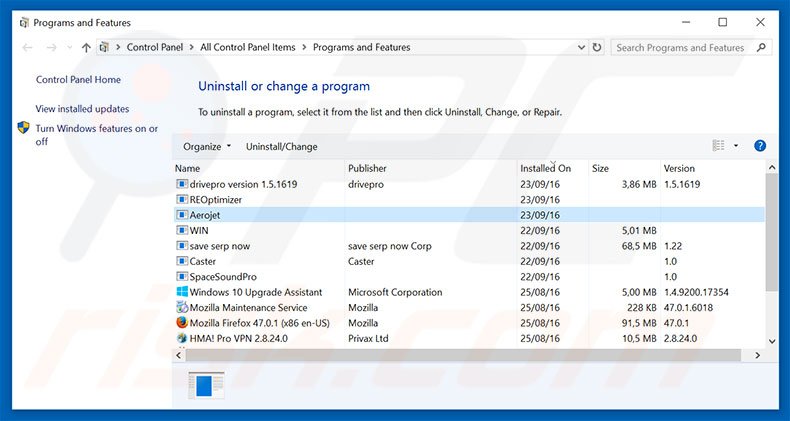The width and height of the screenshot is (790, 421).
Task: Click the save serp now program icon
Action: pos(182,246)
